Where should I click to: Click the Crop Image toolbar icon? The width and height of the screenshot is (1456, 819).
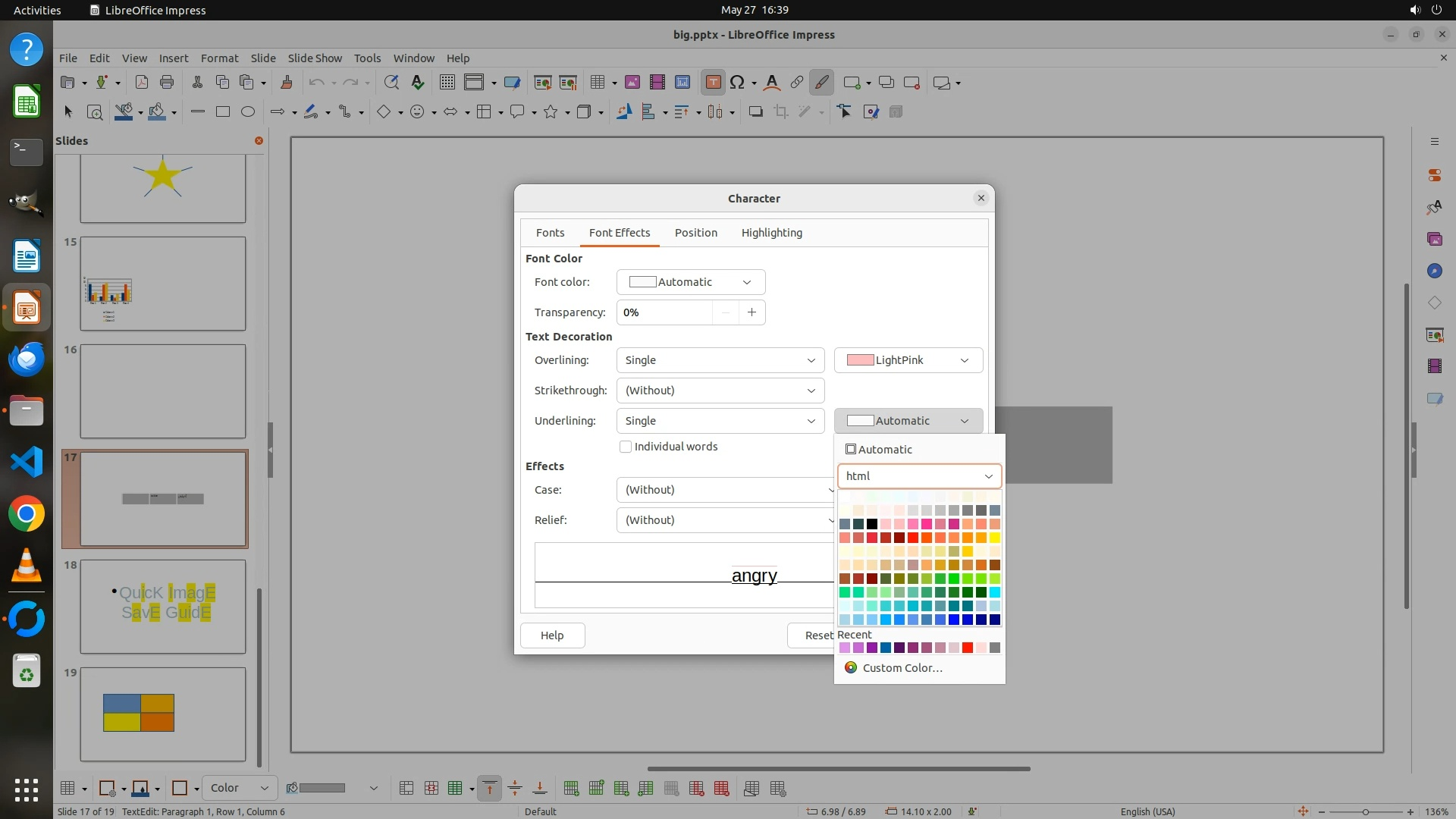(780, 112)
